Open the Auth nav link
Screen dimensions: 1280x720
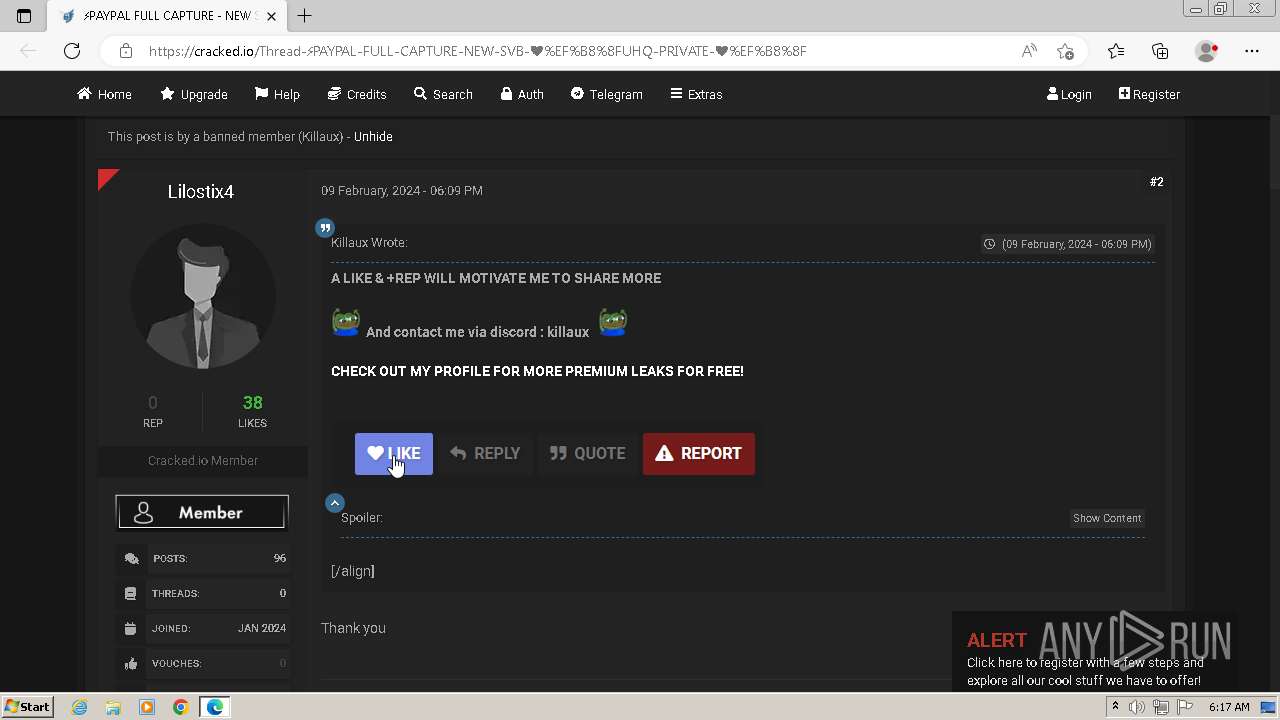tap(522, 94)
